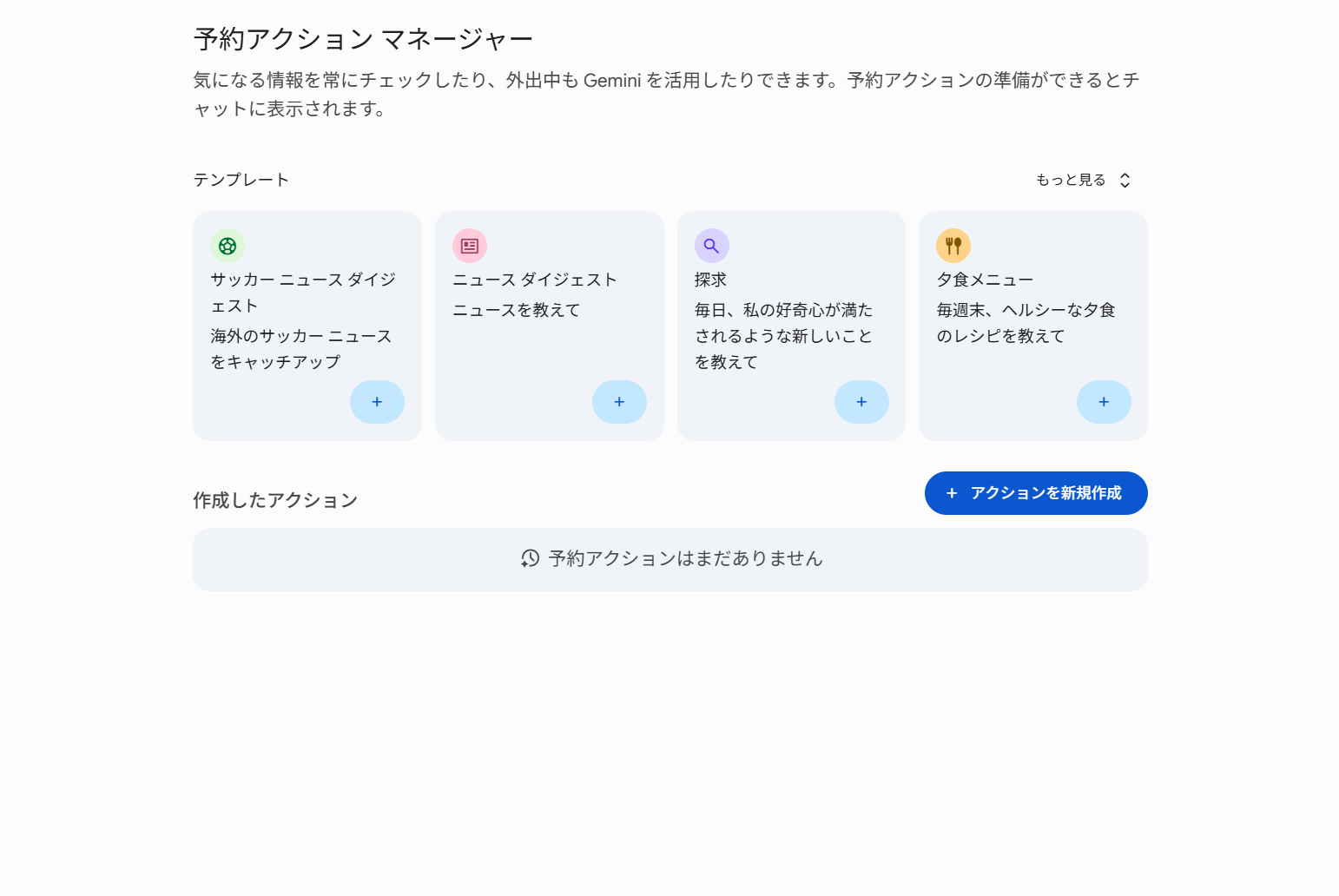1339x896 pixels.
Task: Click the intro paragraph starting 気になる情報を常にチェック
Action: tap(666, 94)
